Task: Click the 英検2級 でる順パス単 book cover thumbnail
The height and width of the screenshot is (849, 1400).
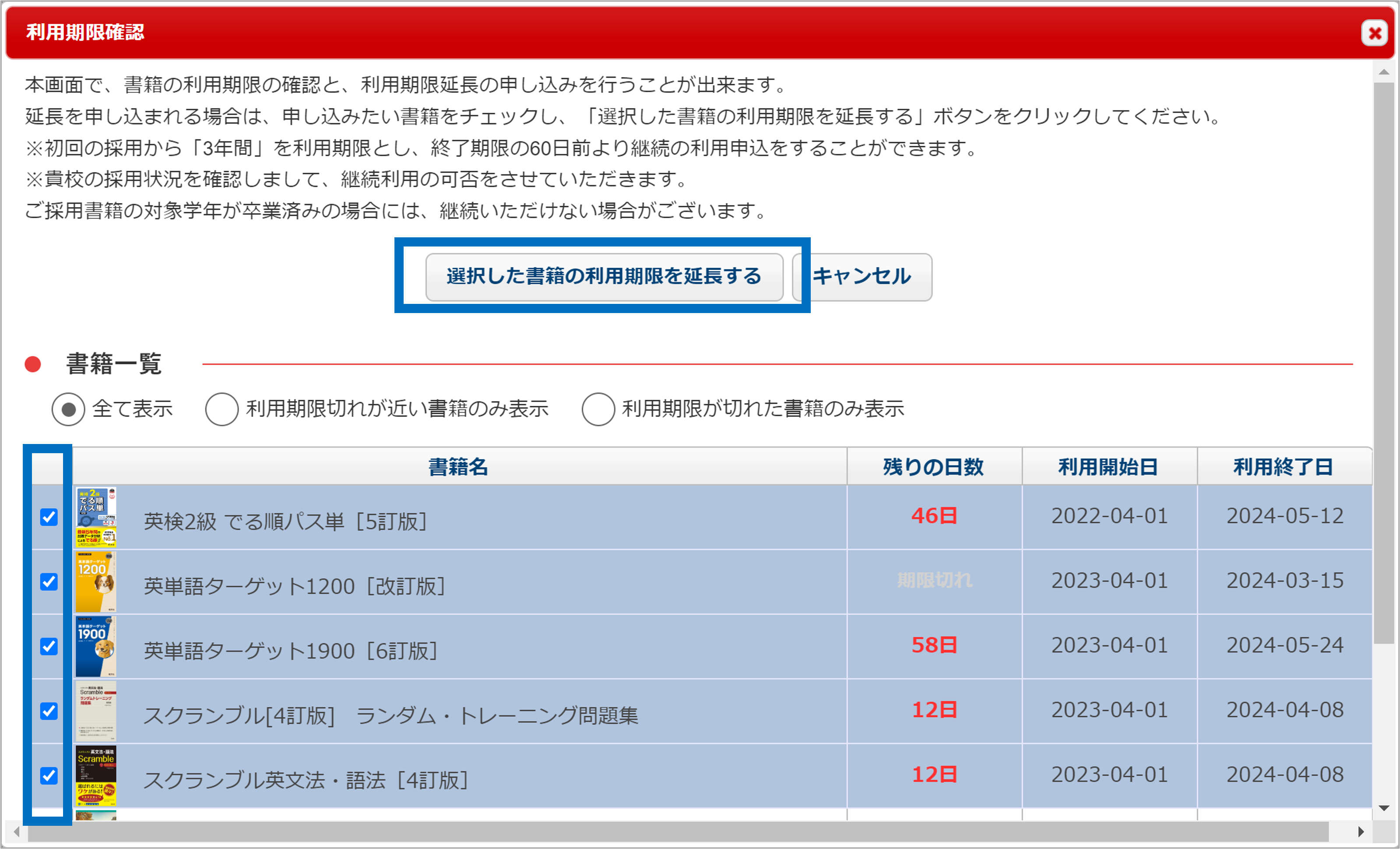Action: click(96, 517)
